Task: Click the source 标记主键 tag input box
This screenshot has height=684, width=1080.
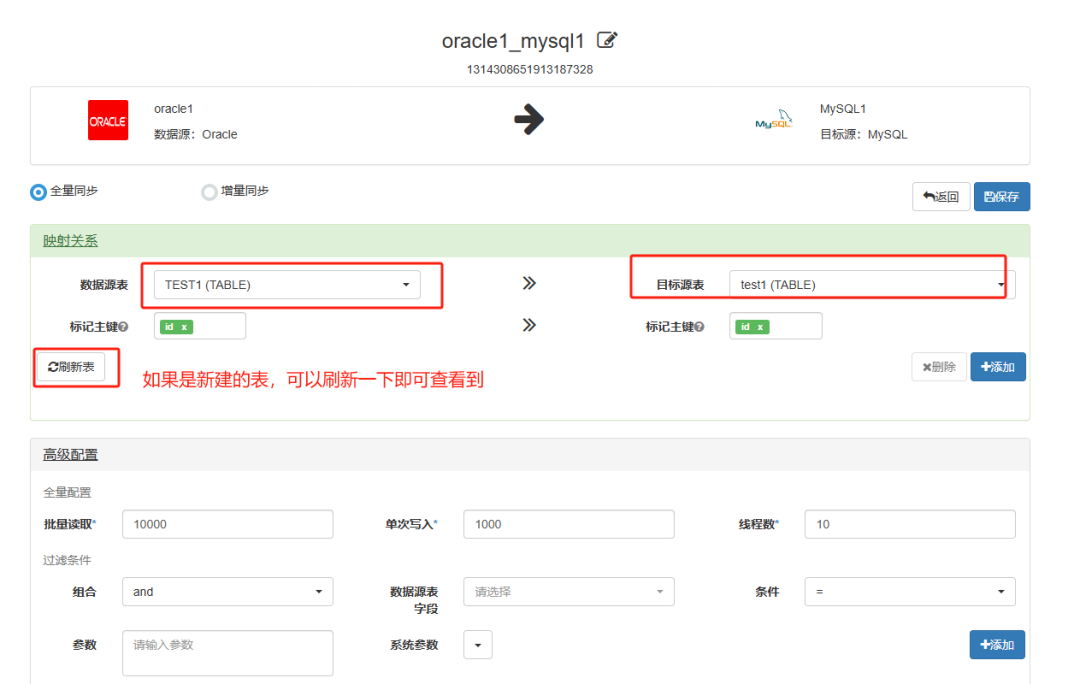Action: [200, 326]
